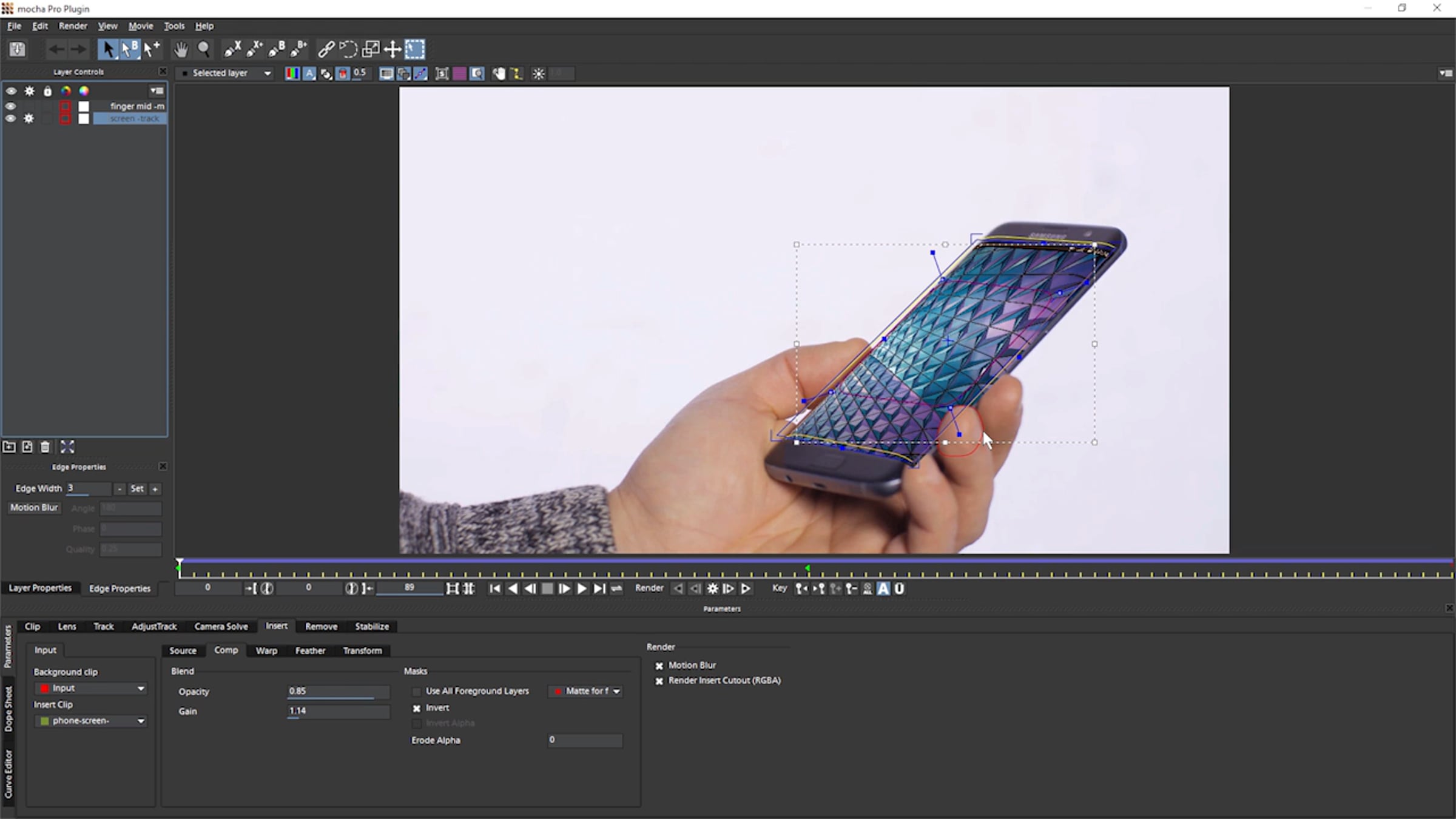The height and width of the screenshot is (819, 1456).
Task: Click the play forward button
Action: point(581,588)
